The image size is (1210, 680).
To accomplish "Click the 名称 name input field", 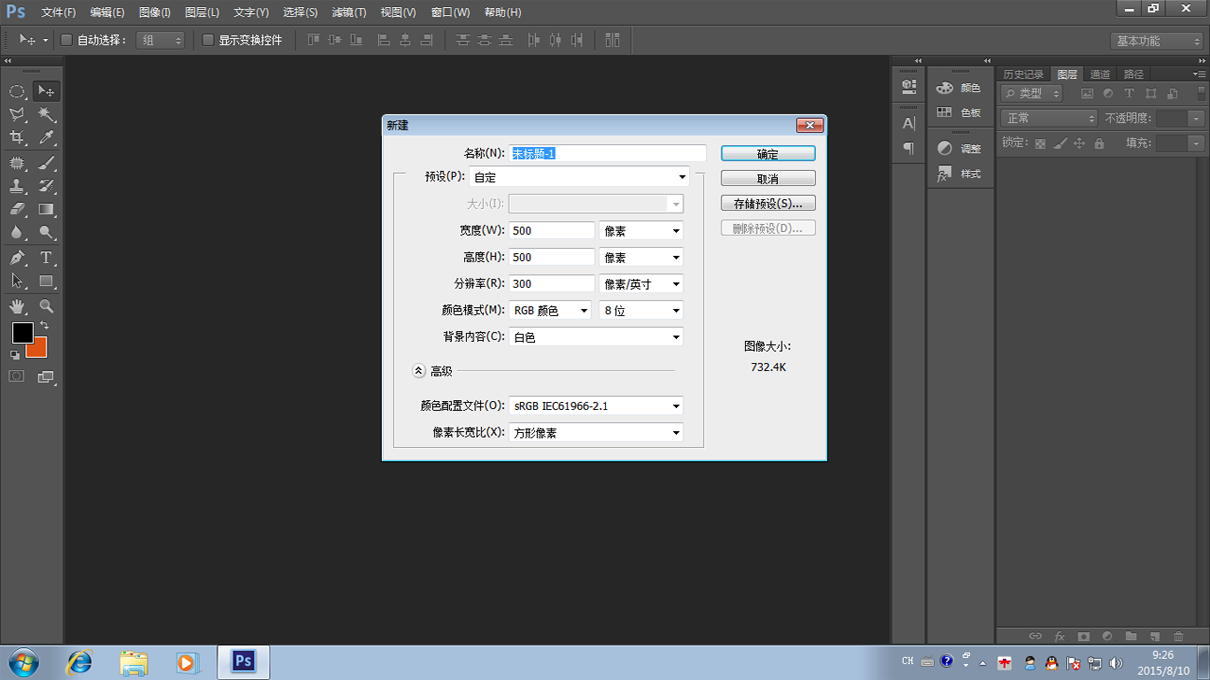I will point(607,153).
